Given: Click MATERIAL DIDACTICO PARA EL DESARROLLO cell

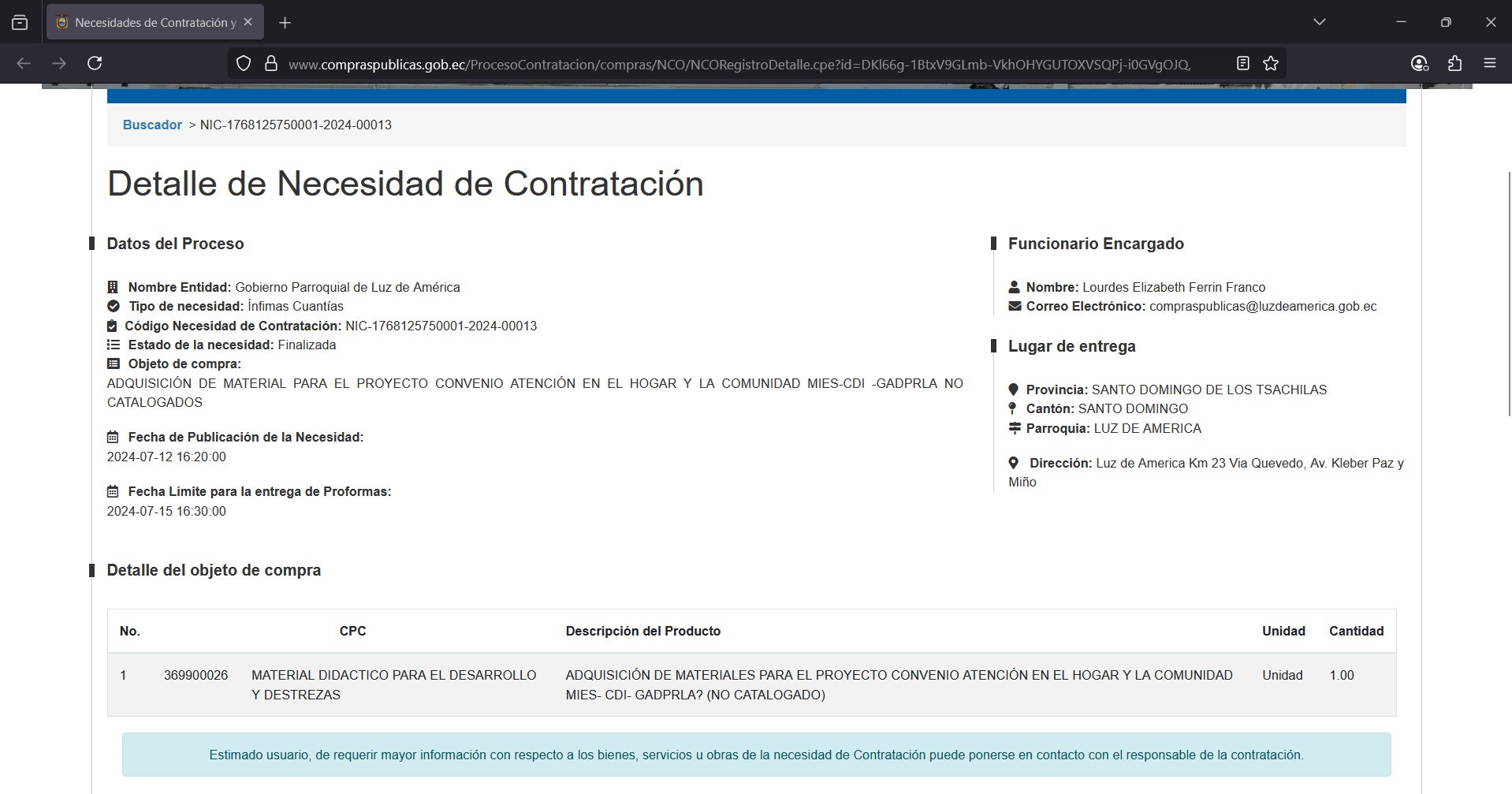Looking at the screenshot, I should [x=394, y=684].
